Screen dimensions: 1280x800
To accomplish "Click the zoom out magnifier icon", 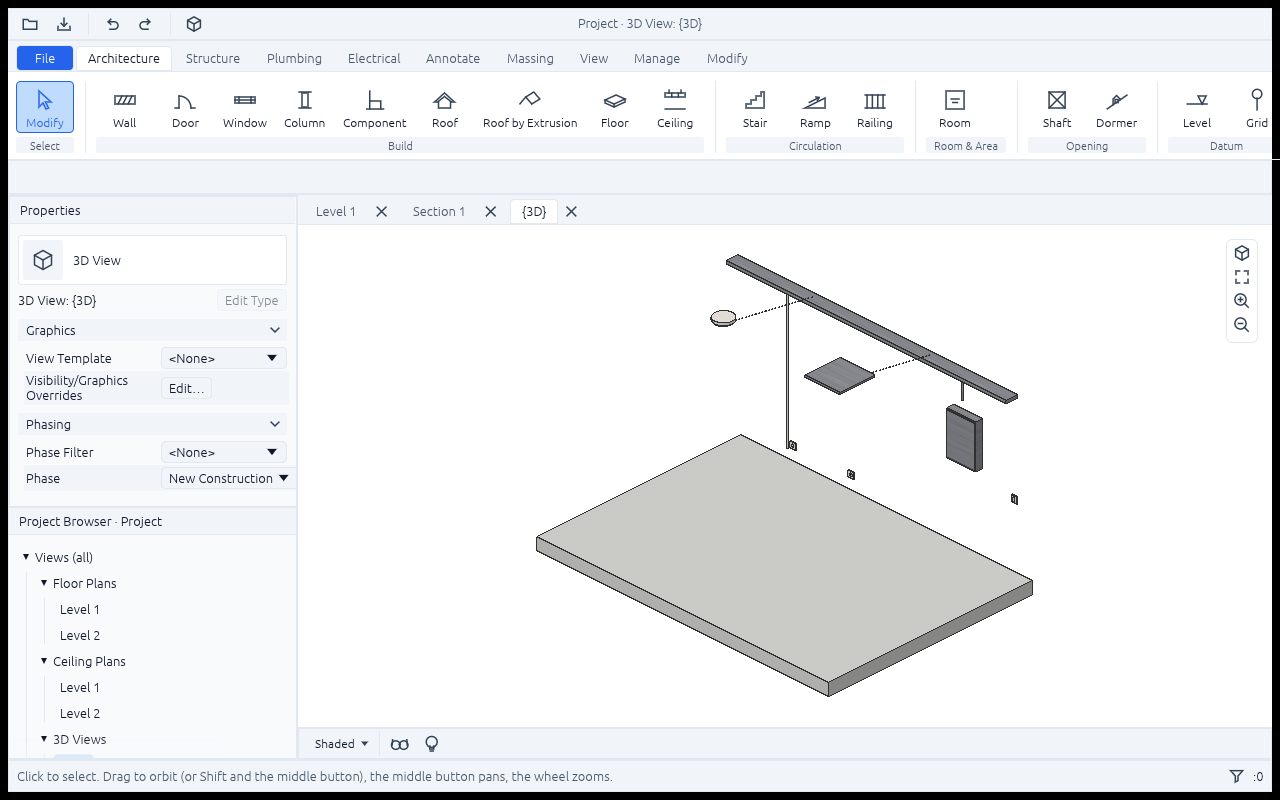I will coord(1242,325).
